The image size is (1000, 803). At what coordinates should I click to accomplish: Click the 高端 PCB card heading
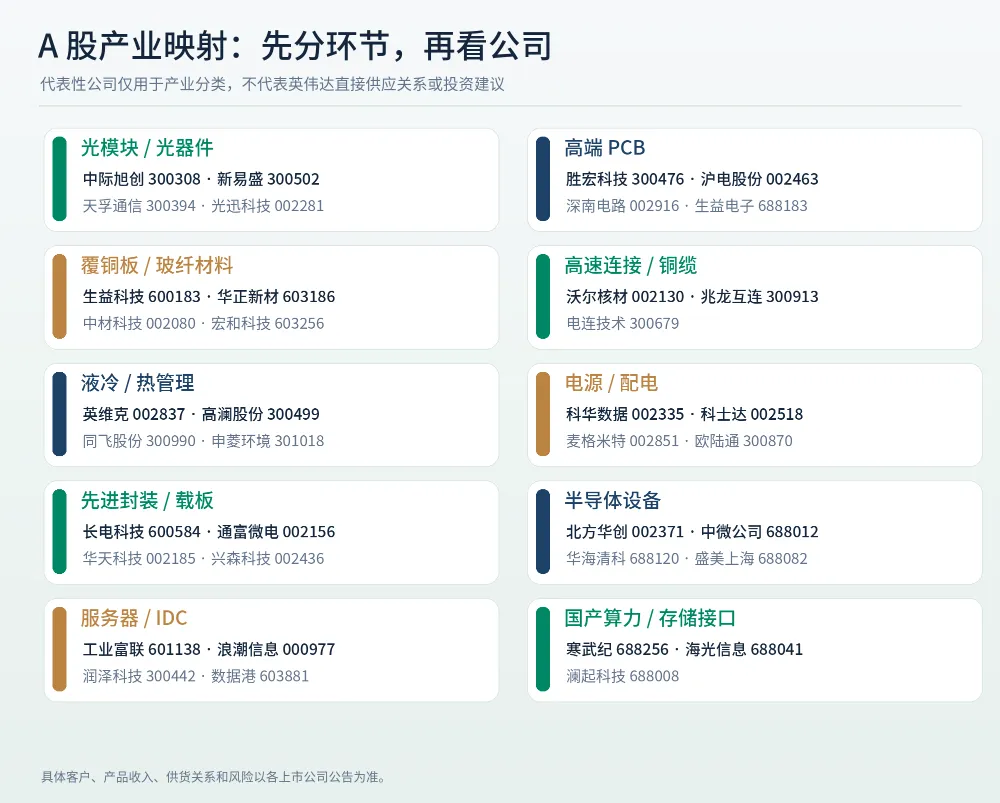pos(605,148)
